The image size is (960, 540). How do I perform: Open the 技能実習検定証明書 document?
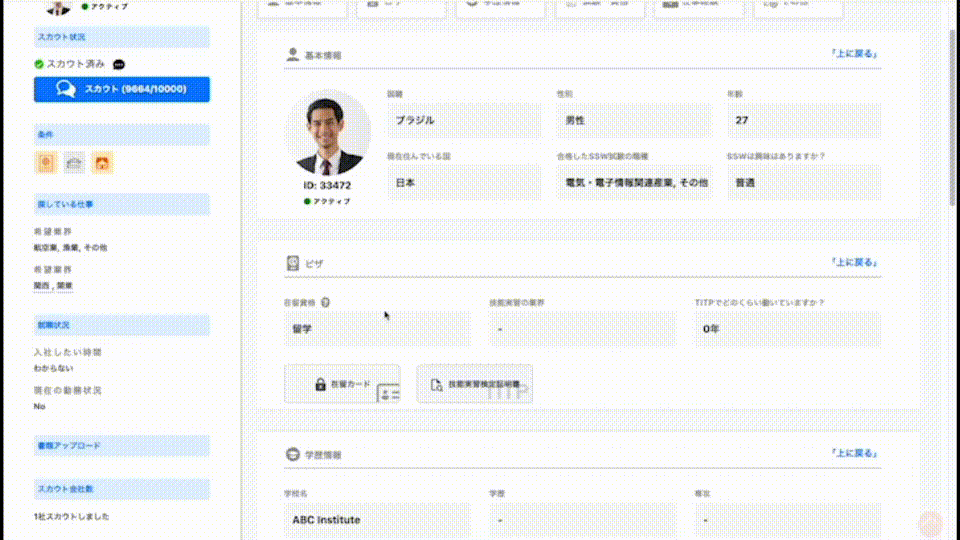pos(474,384)
